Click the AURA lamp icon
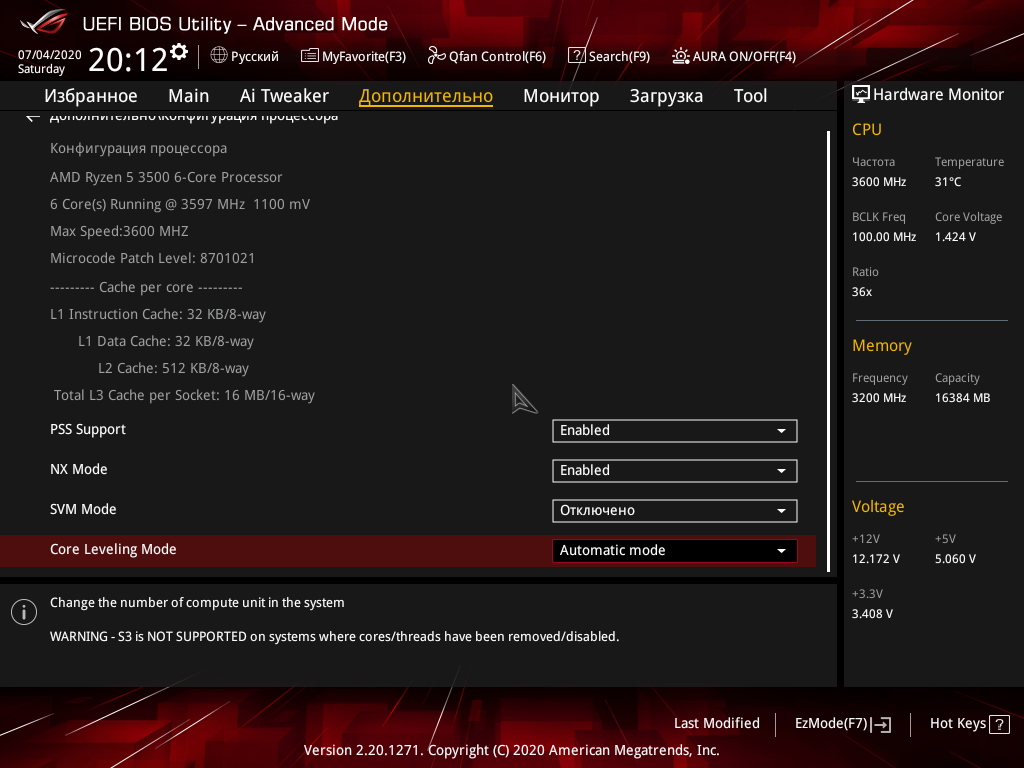Viewport: 1024px width, 768px height. [680, 56]
